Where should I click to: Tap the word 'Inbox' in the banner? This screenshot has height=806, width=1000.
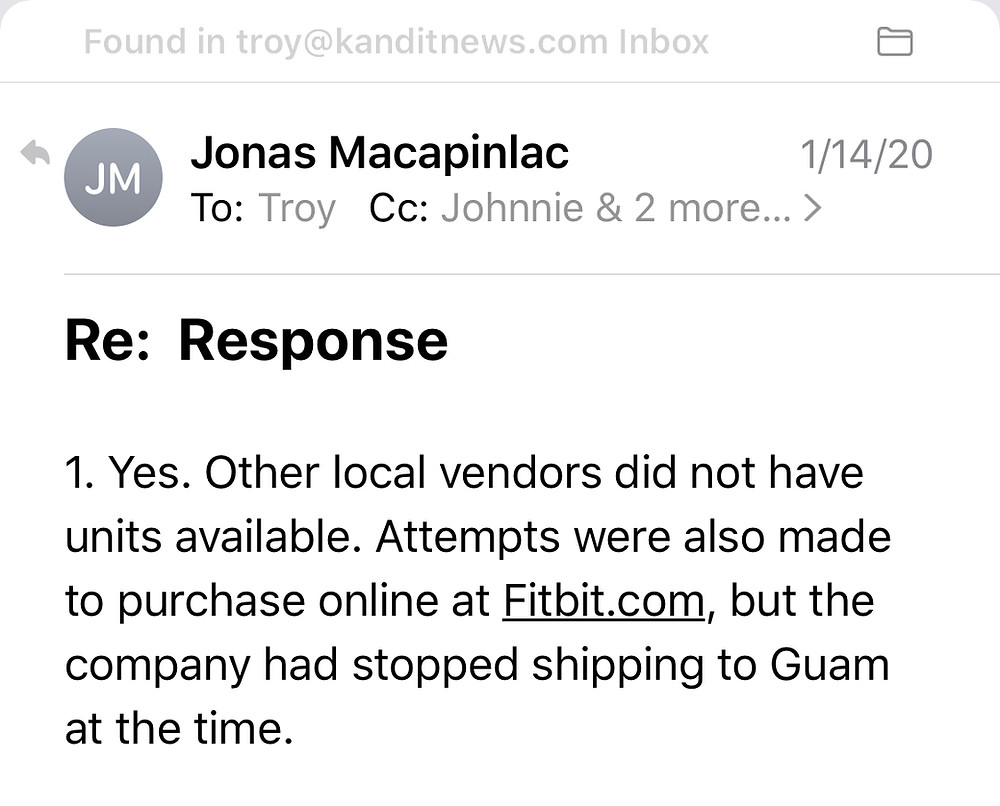[x=663, y=42]
